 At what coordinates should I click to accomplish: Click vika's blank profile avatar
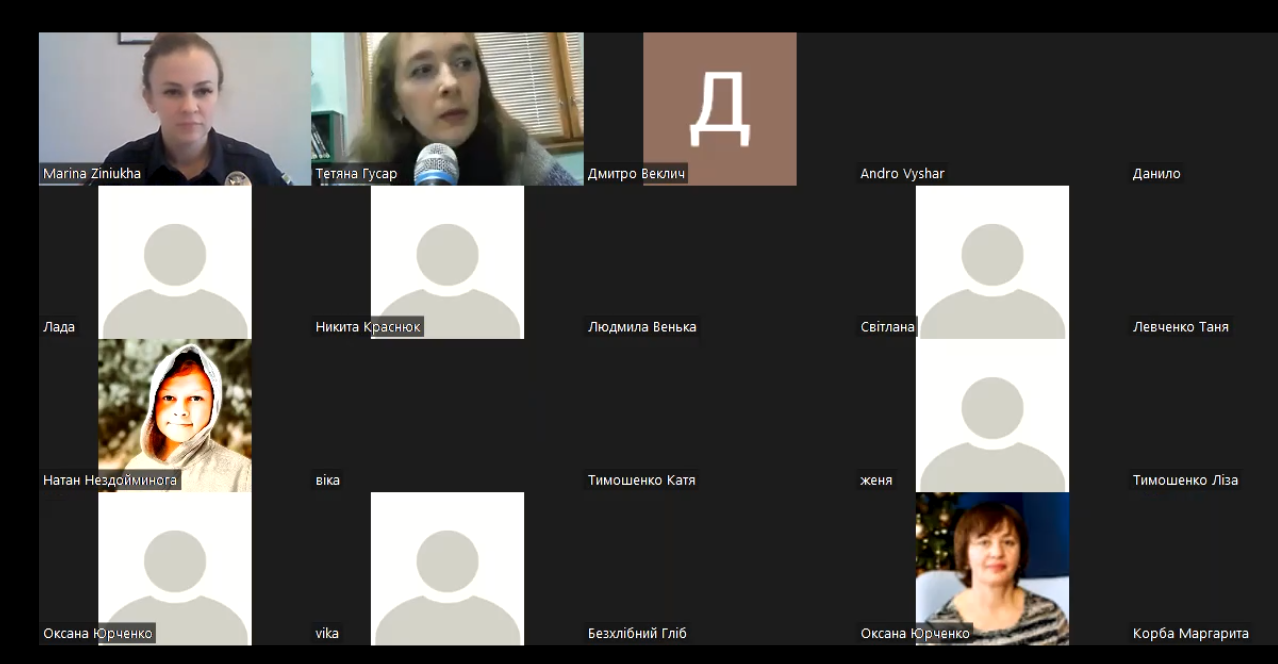[447, 568]
